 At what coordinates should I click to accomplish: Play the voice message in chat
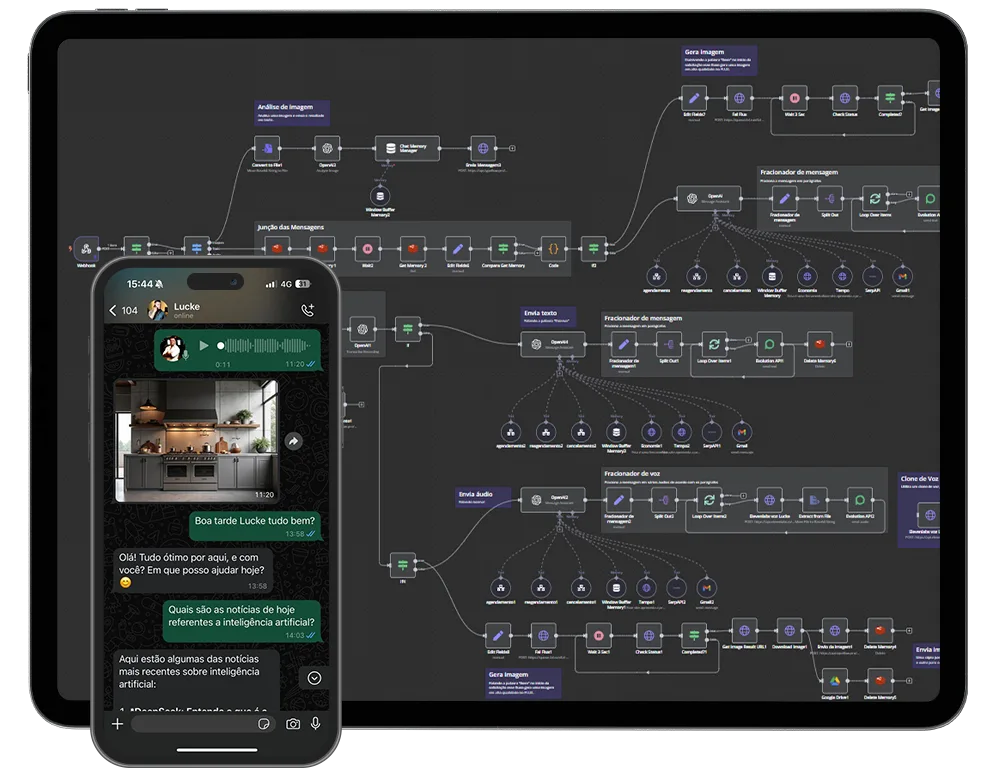(x=205, y=346)
